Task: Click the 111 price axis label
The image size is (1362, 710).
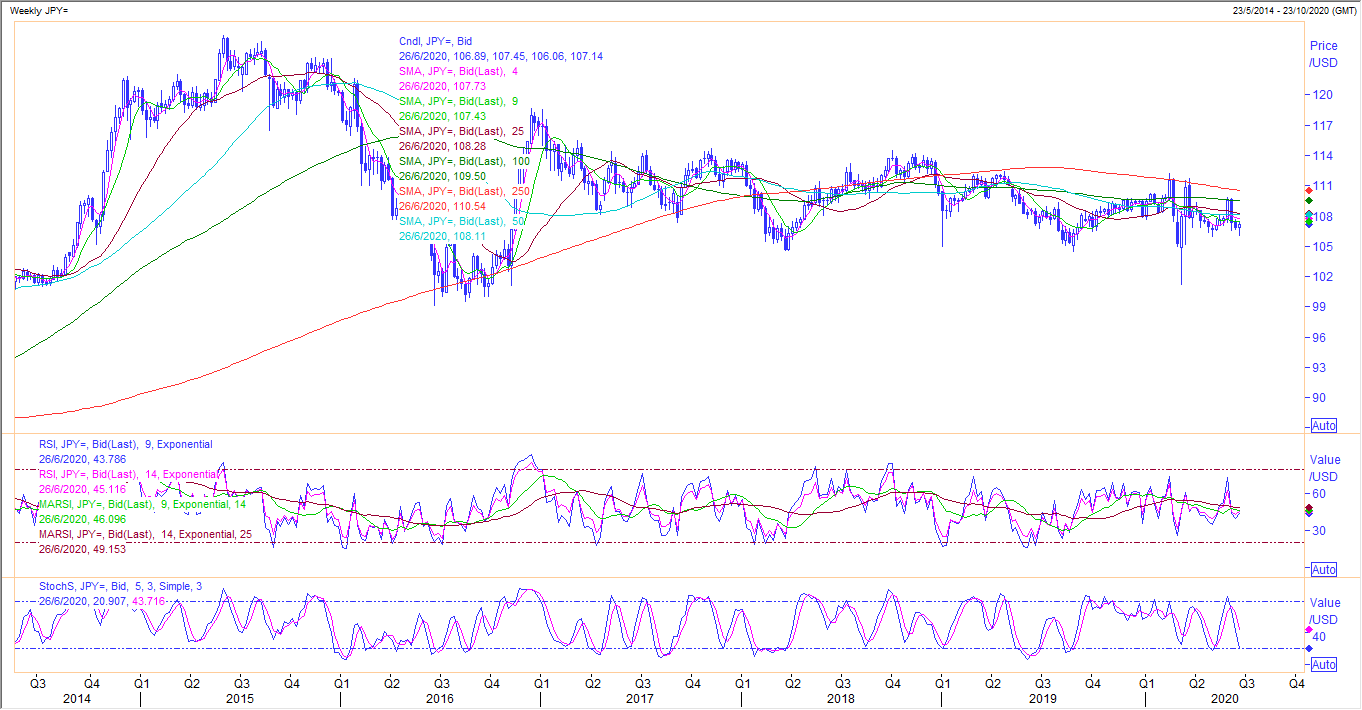Action: click(1322, 186)
